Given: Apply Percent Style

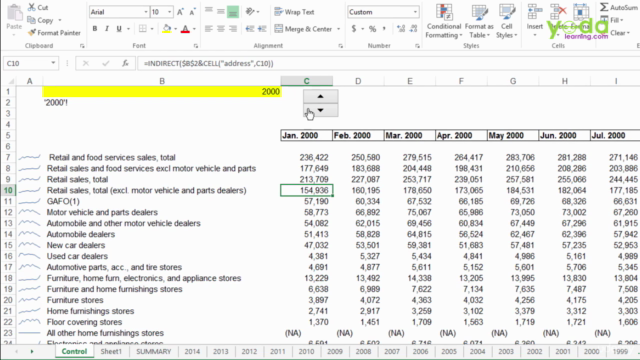Looking at the screenshot, I should 372,29.
